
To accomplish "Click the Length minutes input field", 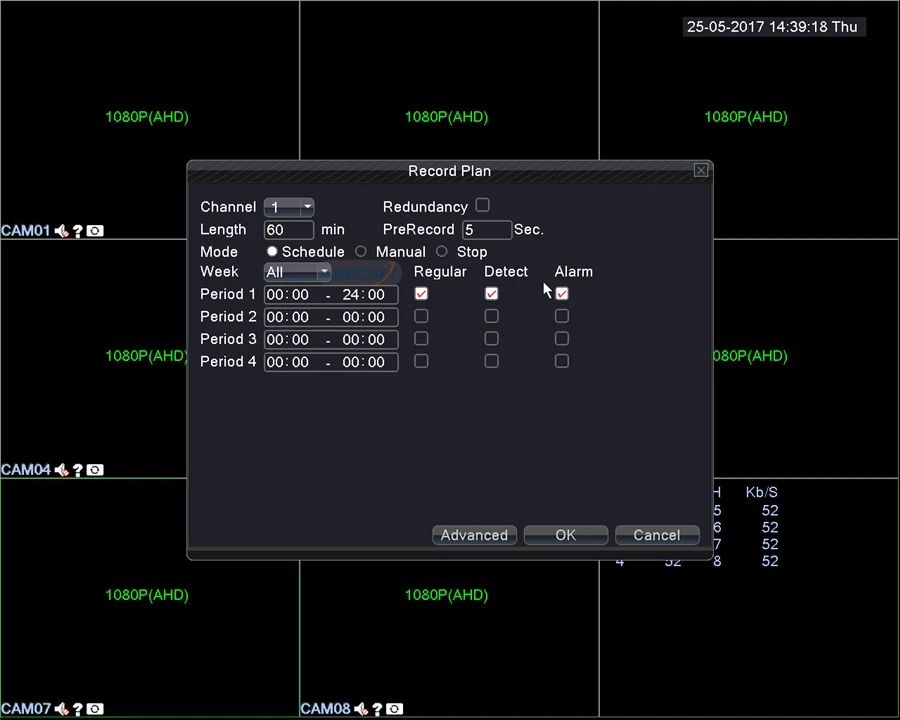I will tap(289, 230).
